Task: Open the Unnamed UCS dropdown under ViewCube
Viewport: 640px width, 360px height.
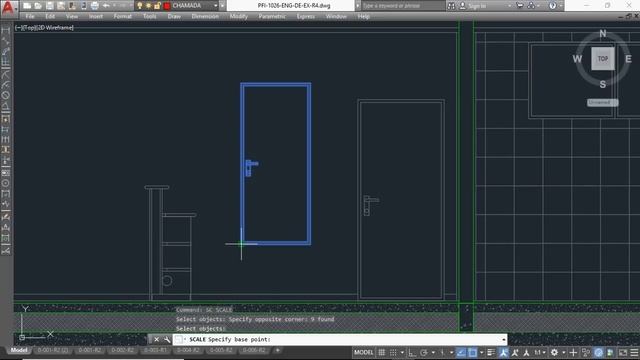Action: click(x=603, y=102)
